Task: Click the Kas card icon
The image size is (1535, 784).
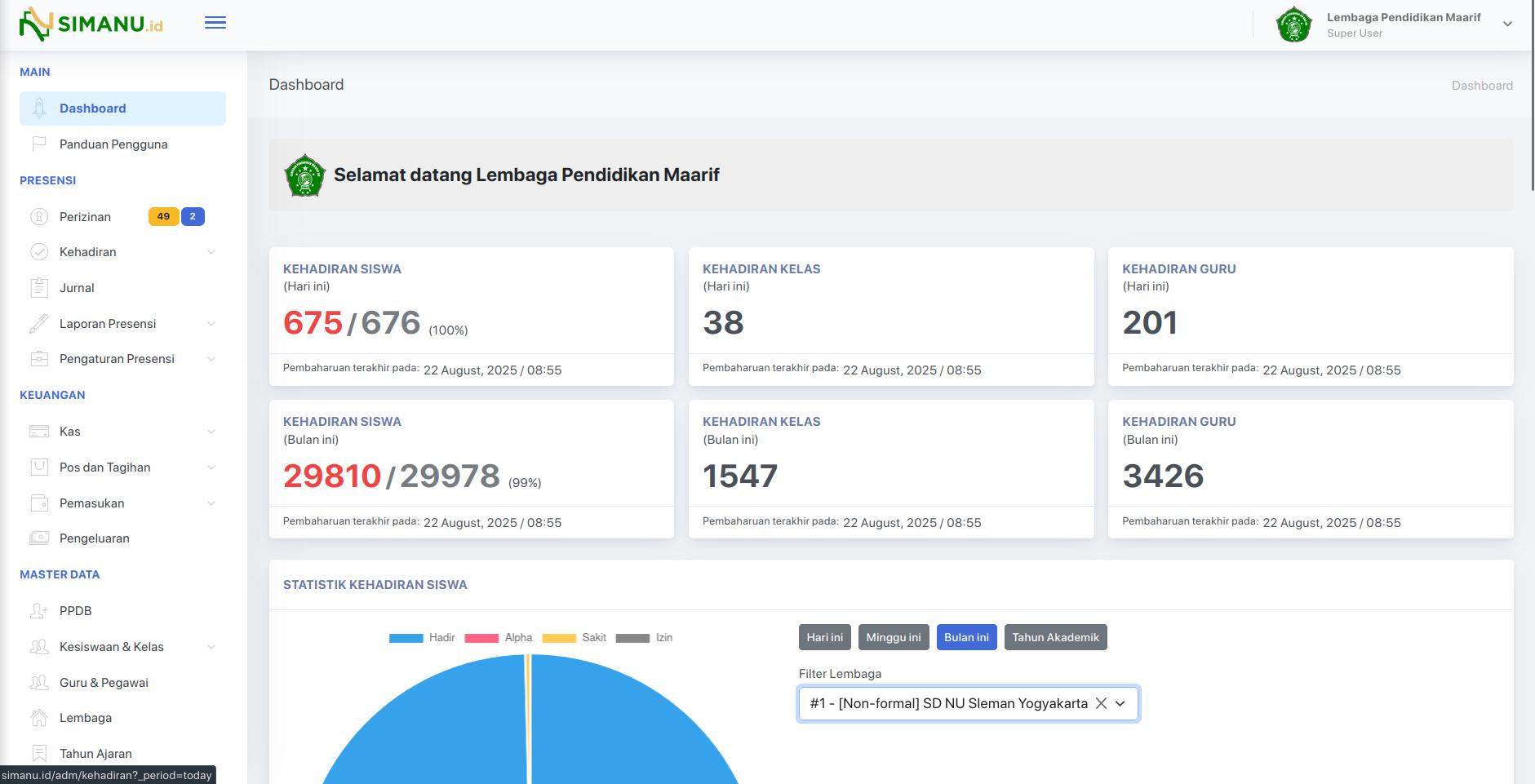Action: tap(39, 431)
